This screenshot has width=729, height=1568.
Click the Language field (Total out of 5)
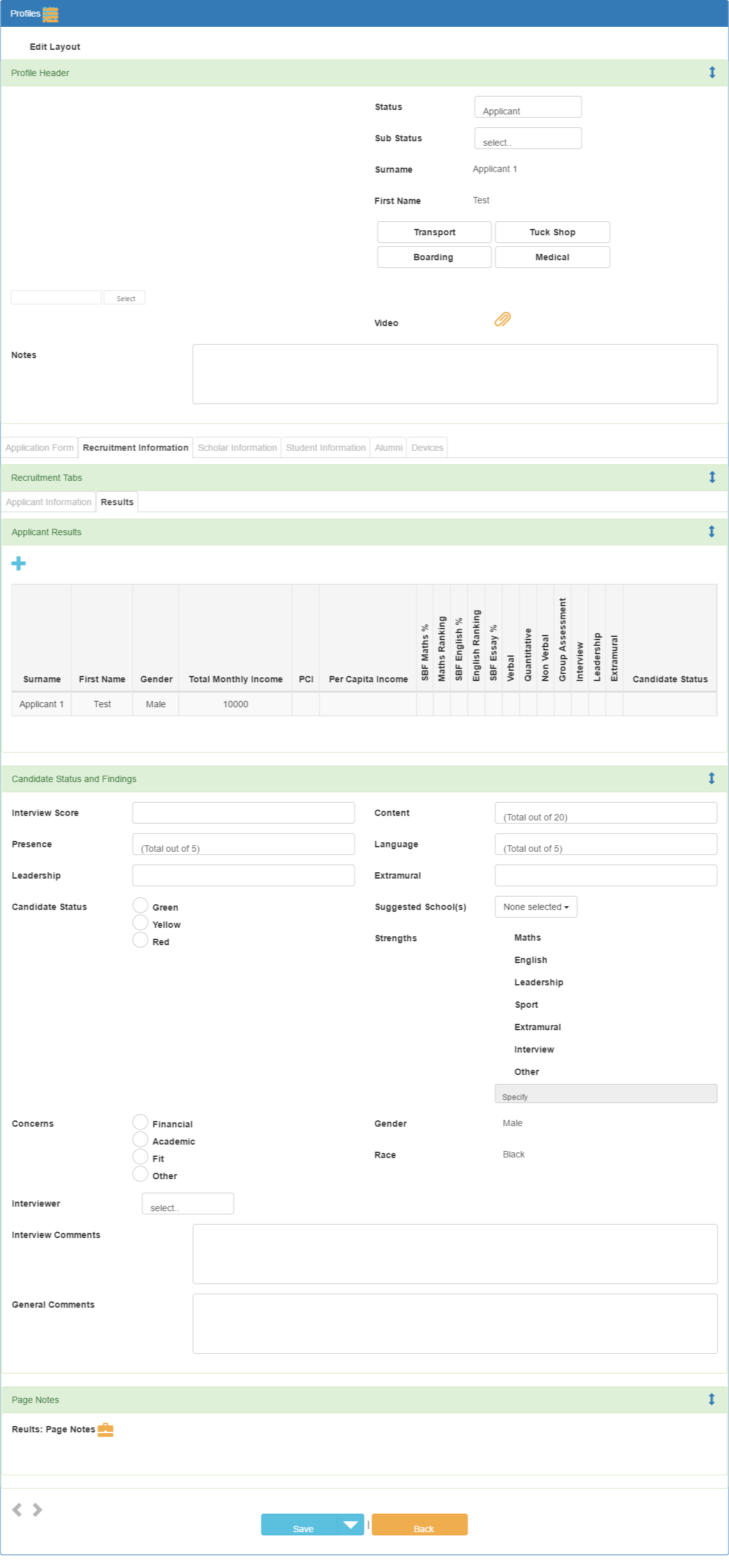[606, 844]
